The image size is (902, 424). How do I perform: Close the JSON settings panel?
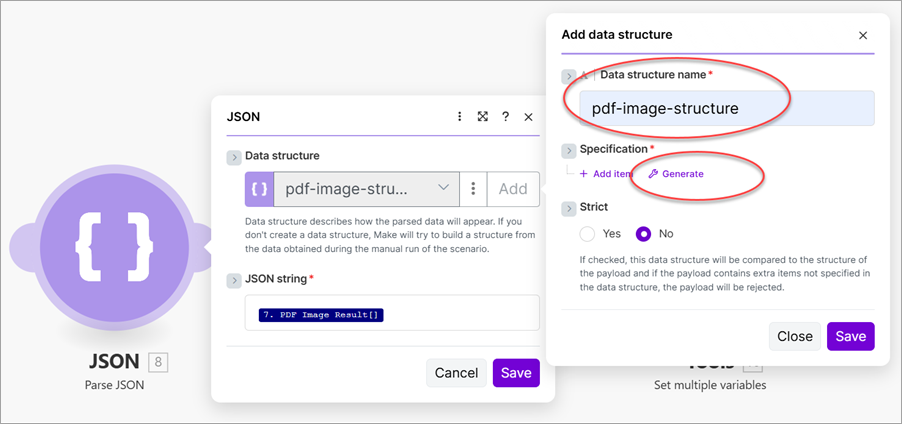528,117
